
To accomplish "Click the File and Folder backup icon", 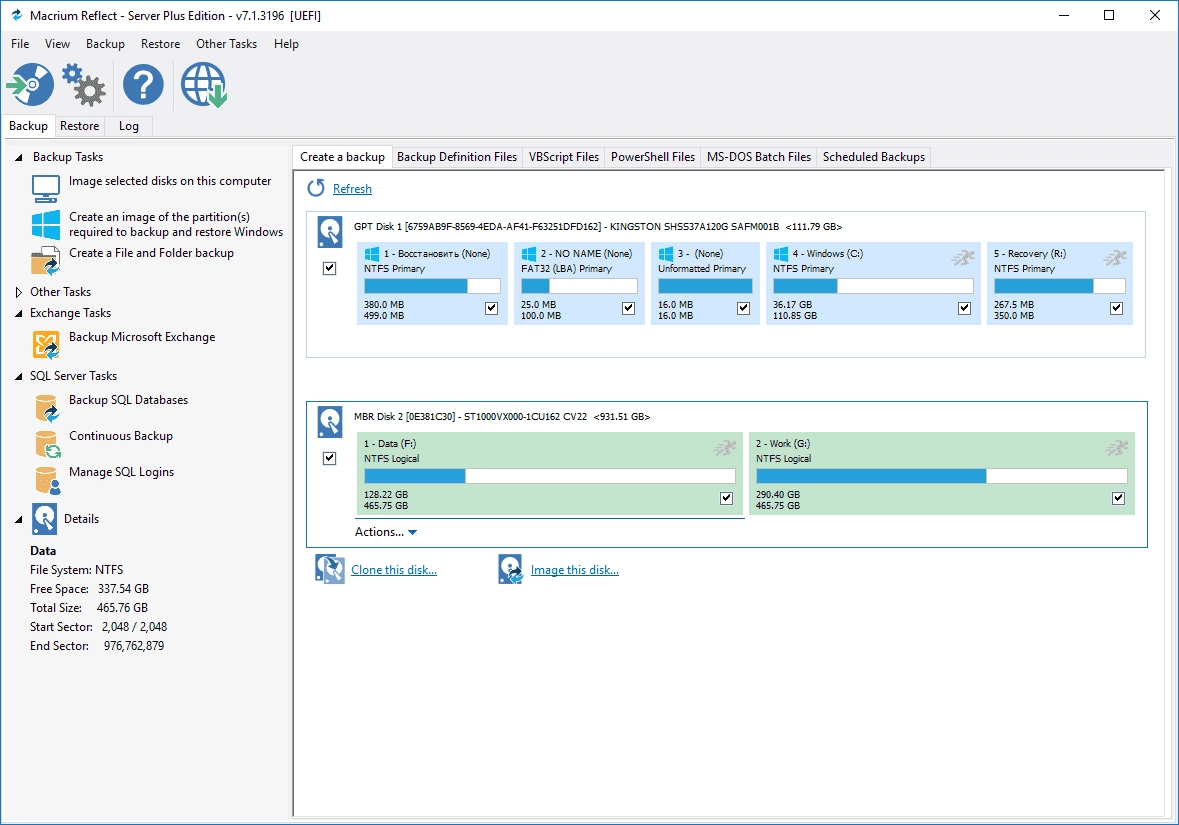I will 45,261.
